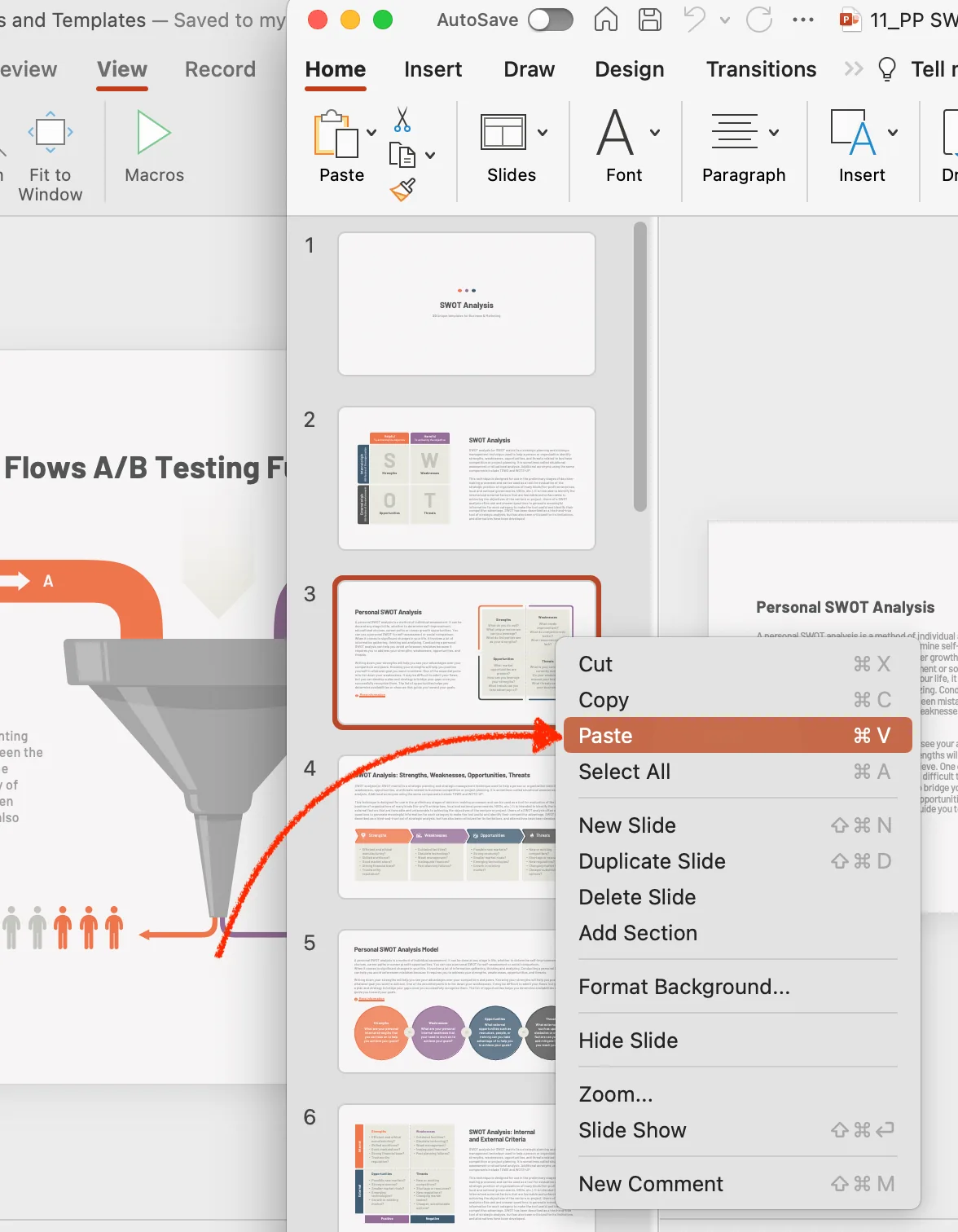Click the Insert text box icon
958x1232 pixels.
[x=853, y=132]
